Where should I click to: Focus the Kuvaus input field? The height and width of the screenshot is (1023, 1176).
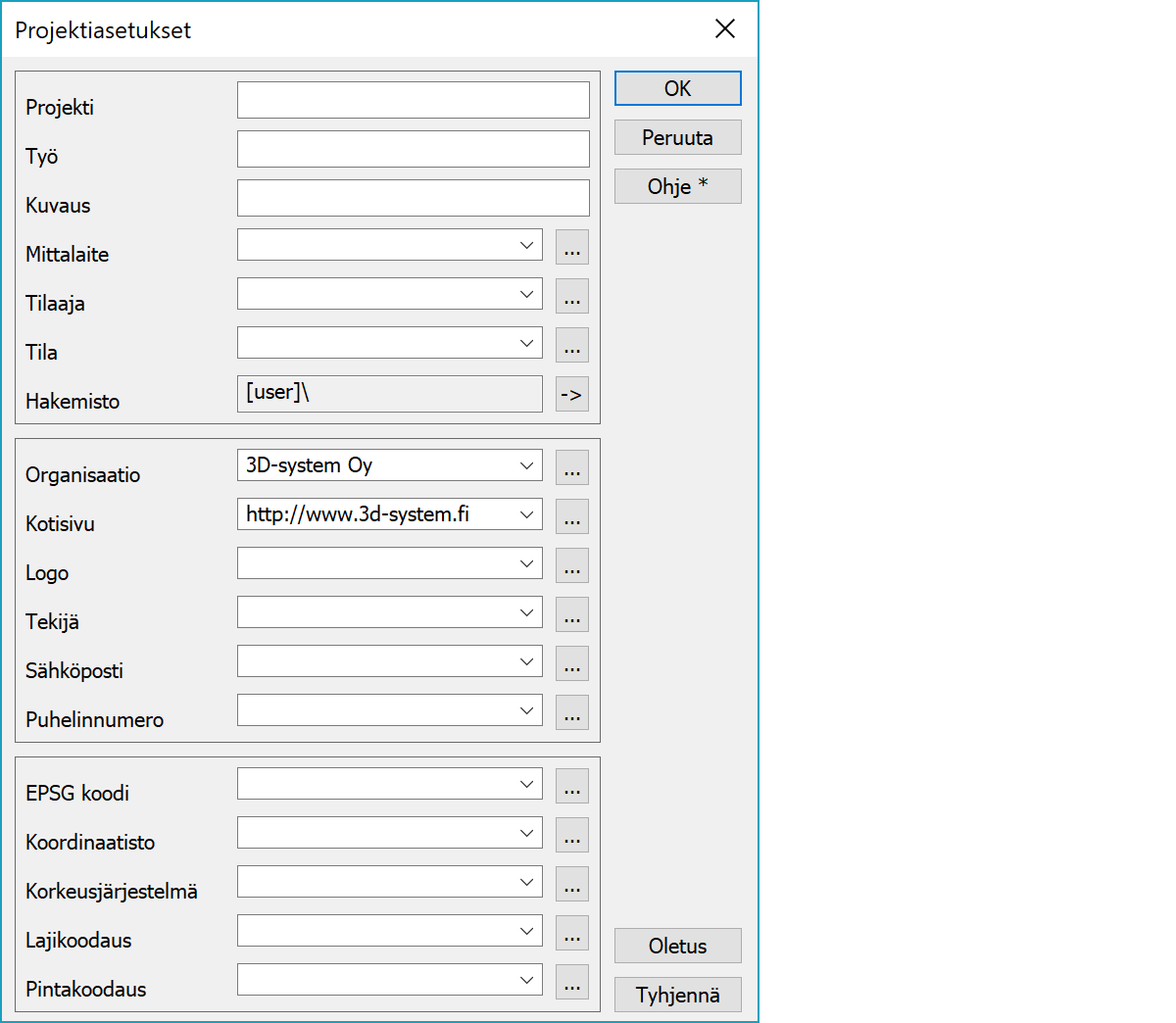pyautogui.click(x=413, y=198)
